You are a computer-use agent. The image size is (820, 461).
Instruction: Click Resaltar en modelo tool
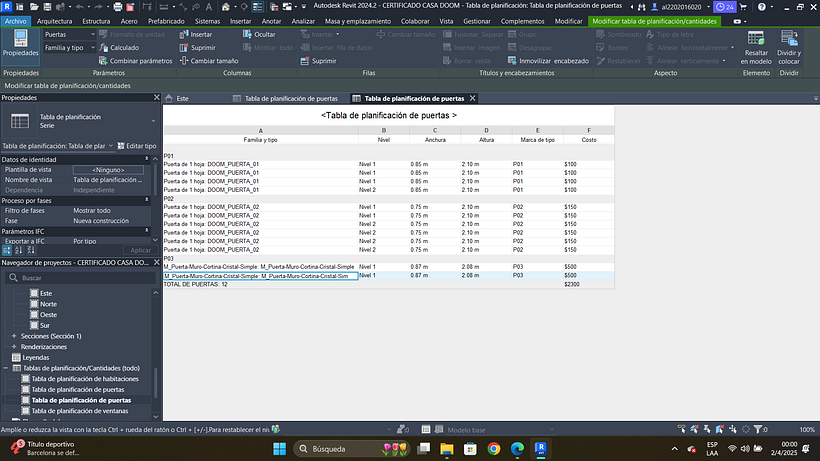point(756,47)
